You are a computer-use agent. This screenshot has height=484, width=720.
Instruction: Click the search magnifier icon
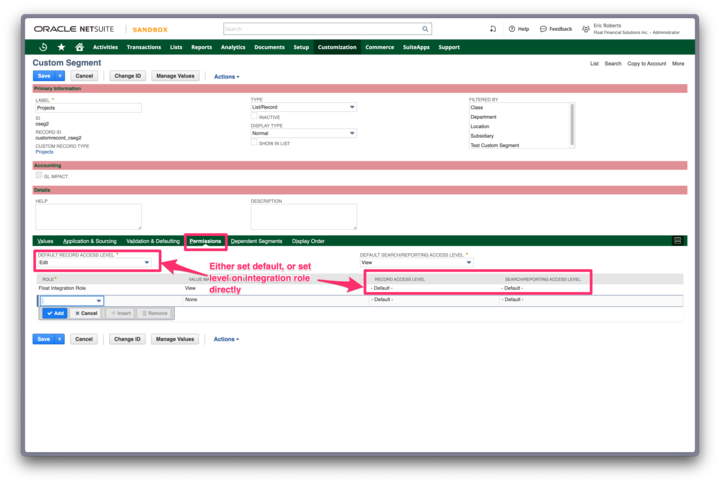(425, 29)
